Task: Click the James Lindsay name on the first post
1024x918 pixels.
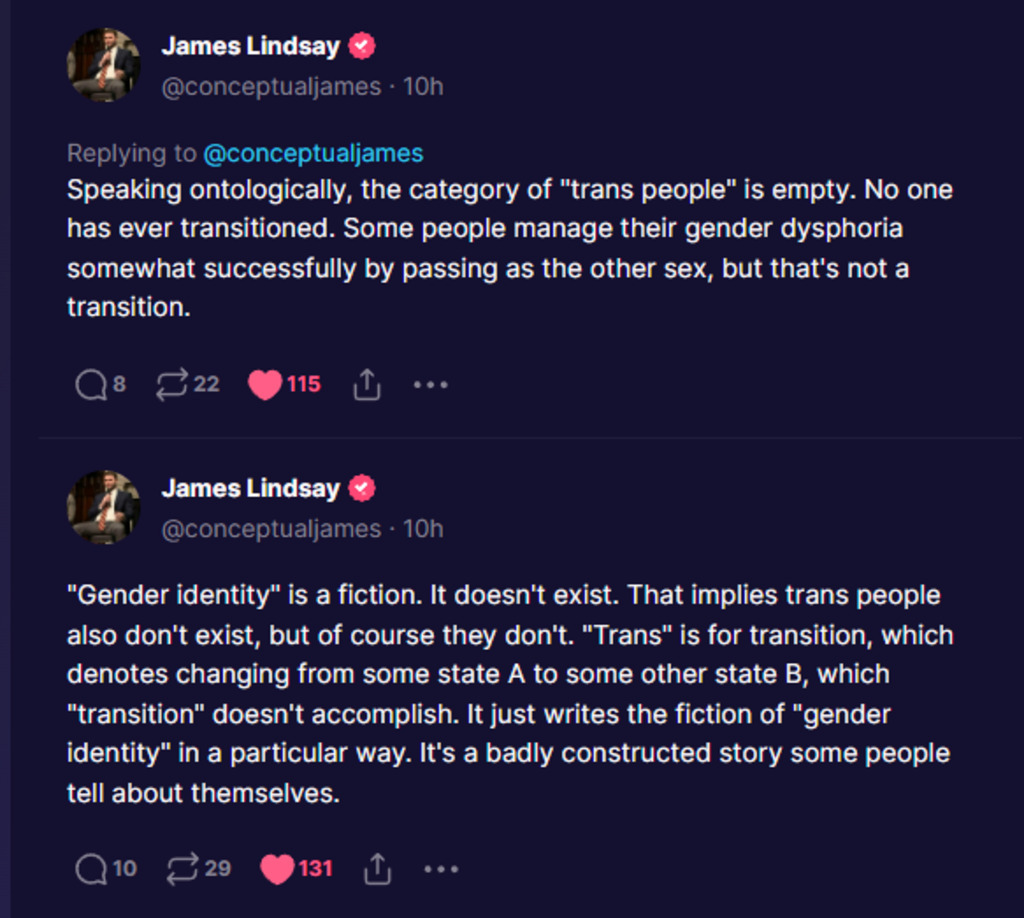Action: pyautogui.click(x=250, y=46)
